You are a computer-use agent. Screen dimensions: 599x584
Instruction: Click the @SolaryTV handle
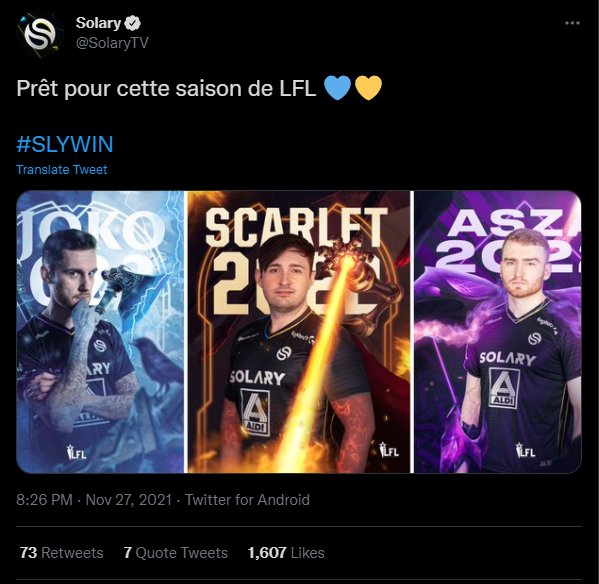click(x=112, y=43)
